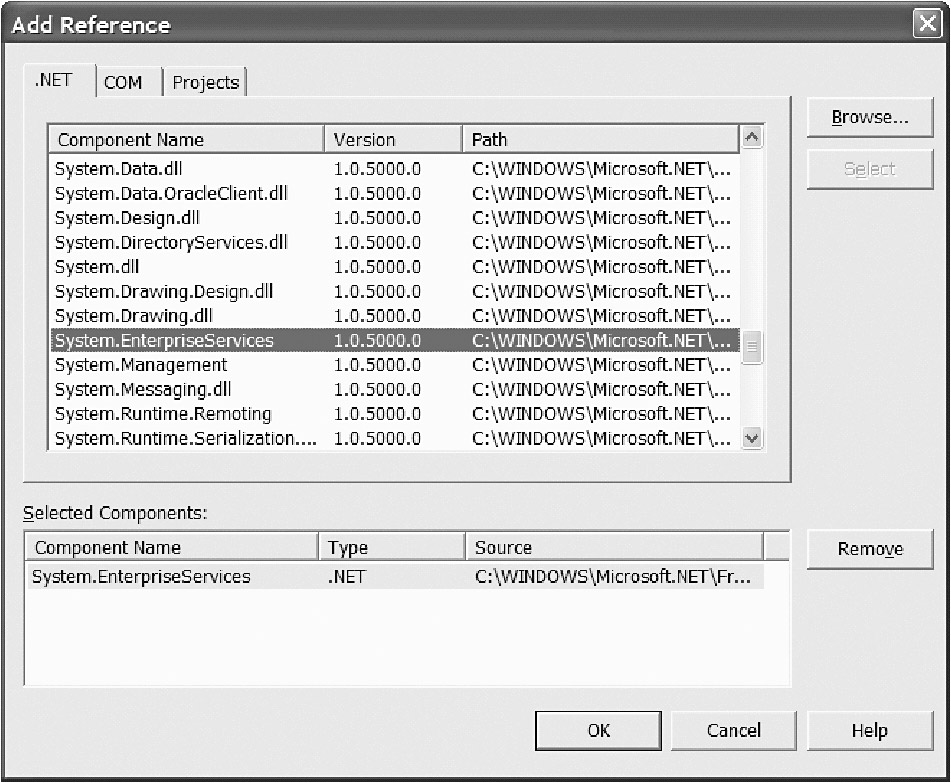The height and width of the screenshot is (783, 951).
Task: Click Cancel to dismiss dialog
Action: (x=733, y=730)
